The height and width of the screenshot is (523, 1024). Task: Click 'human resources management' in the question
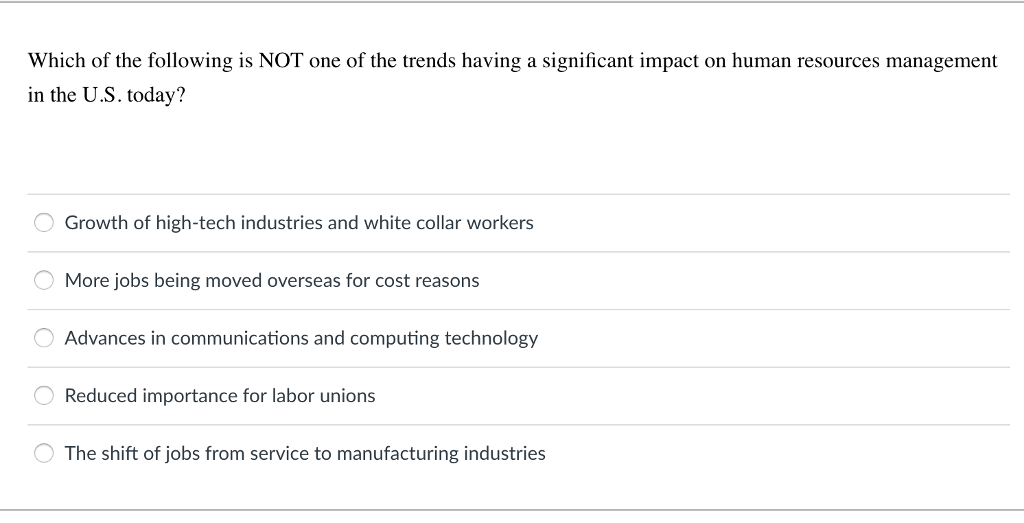point(865,61)
